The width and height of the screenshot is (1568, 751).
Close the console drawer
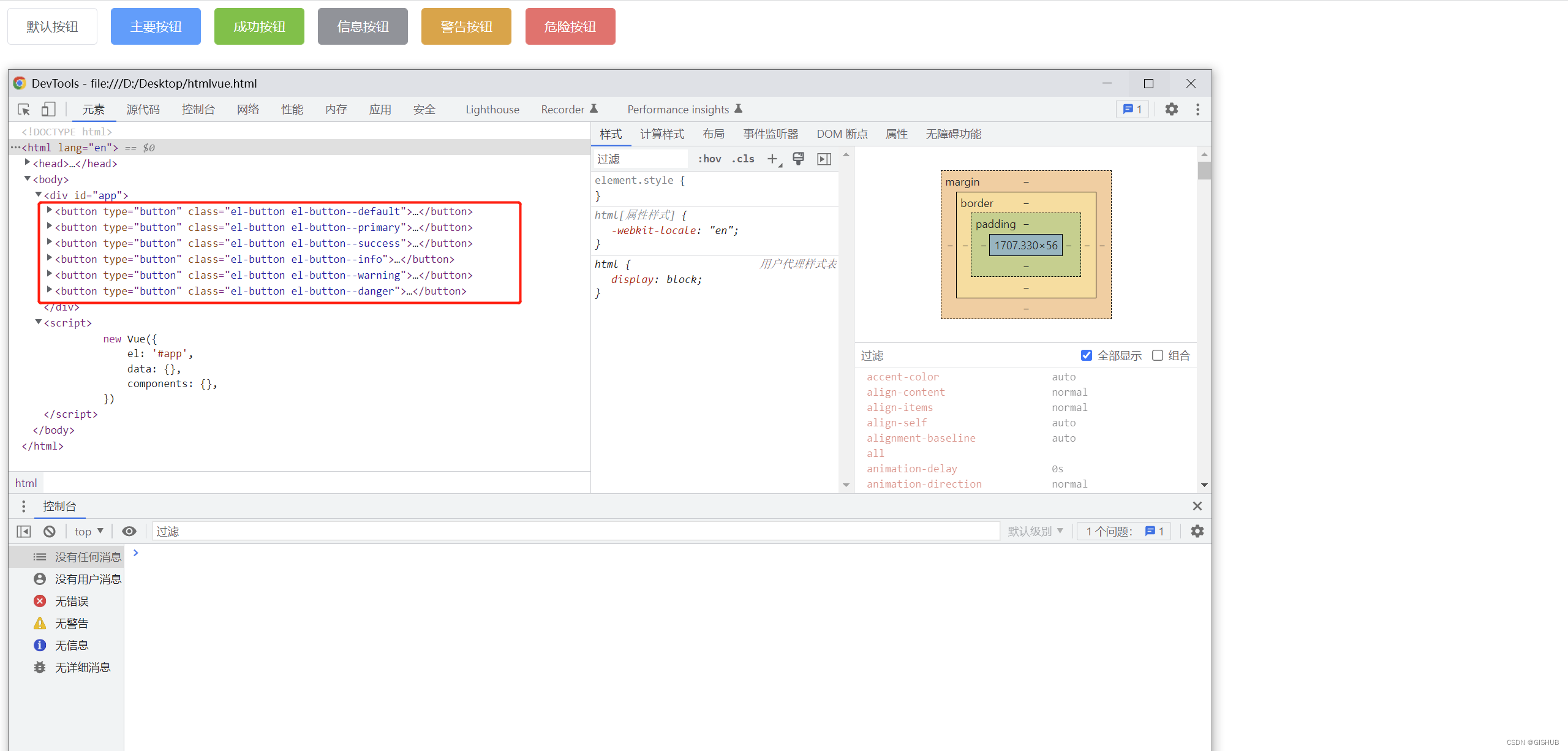(1197, 506)
